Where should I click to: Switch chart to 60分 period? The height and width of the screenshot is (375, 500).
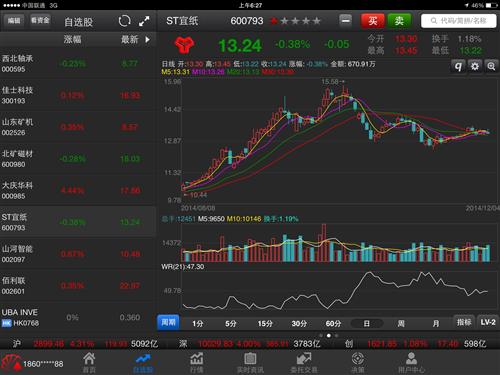pyautogui.click(x=333, y=323)
